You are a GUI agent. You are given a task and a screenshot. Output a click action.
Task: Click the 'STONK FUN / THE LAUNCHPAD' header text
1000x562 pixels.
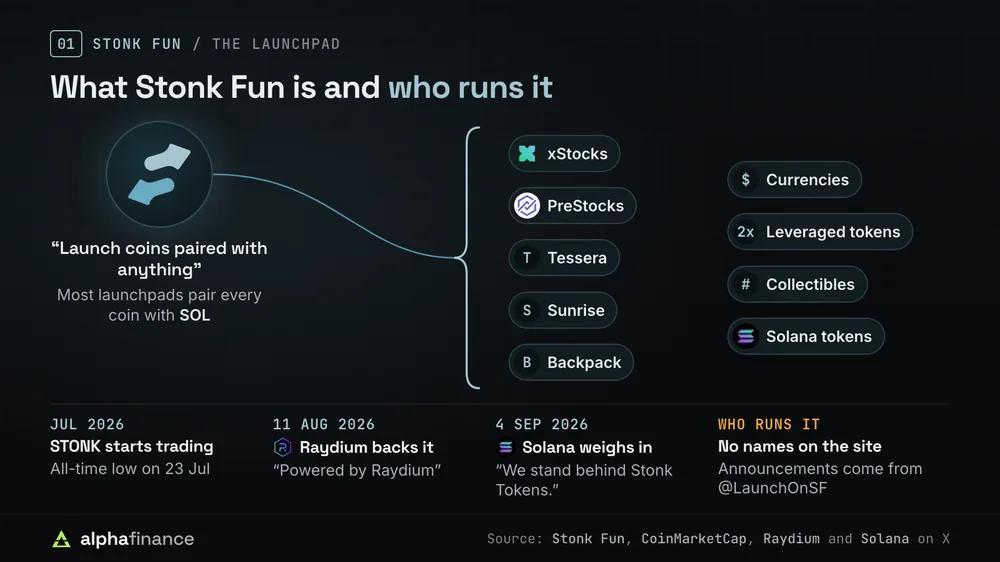coord(216,44)
